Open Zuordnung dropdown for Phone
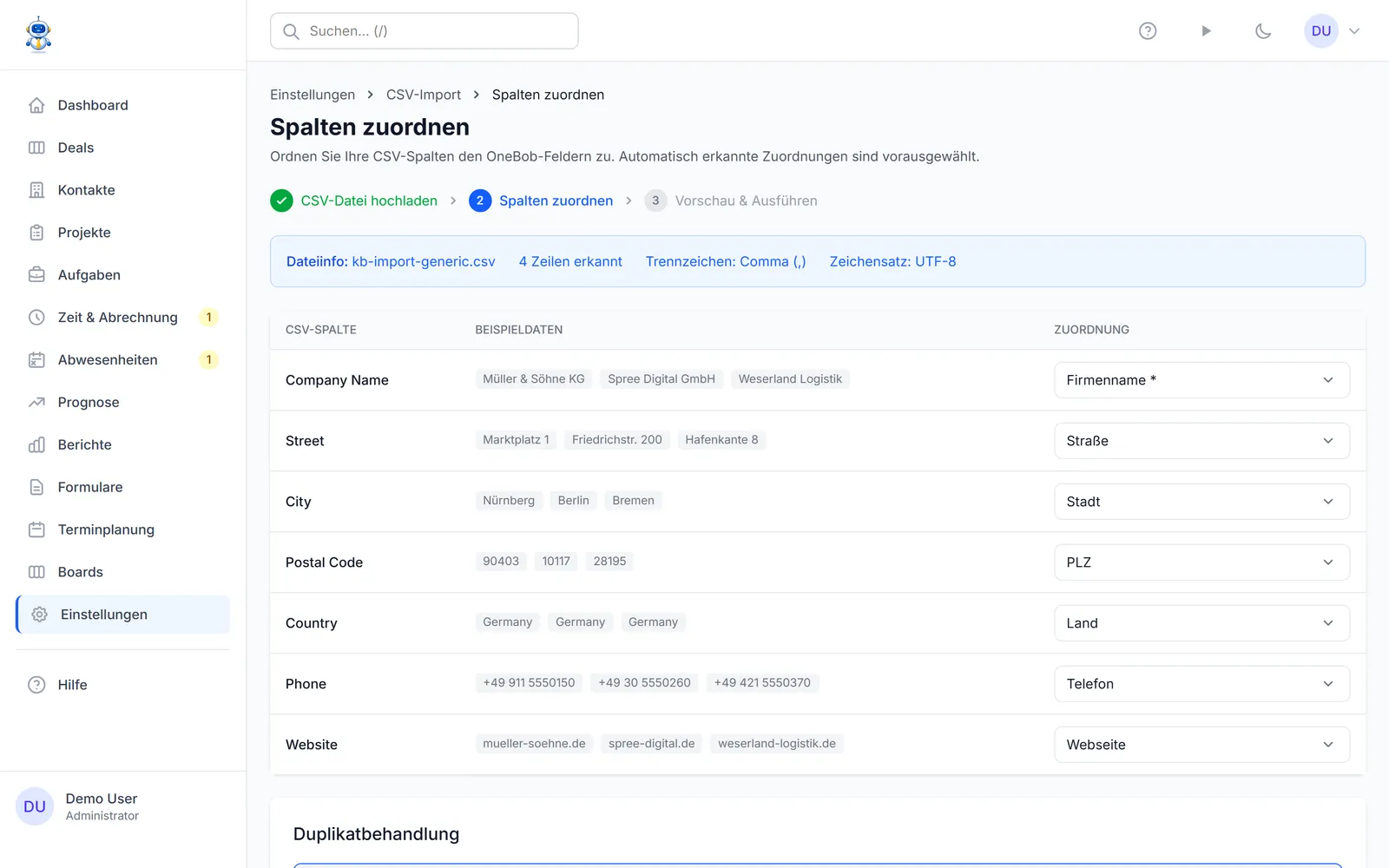1389x868 pixels. [1201, 684]
